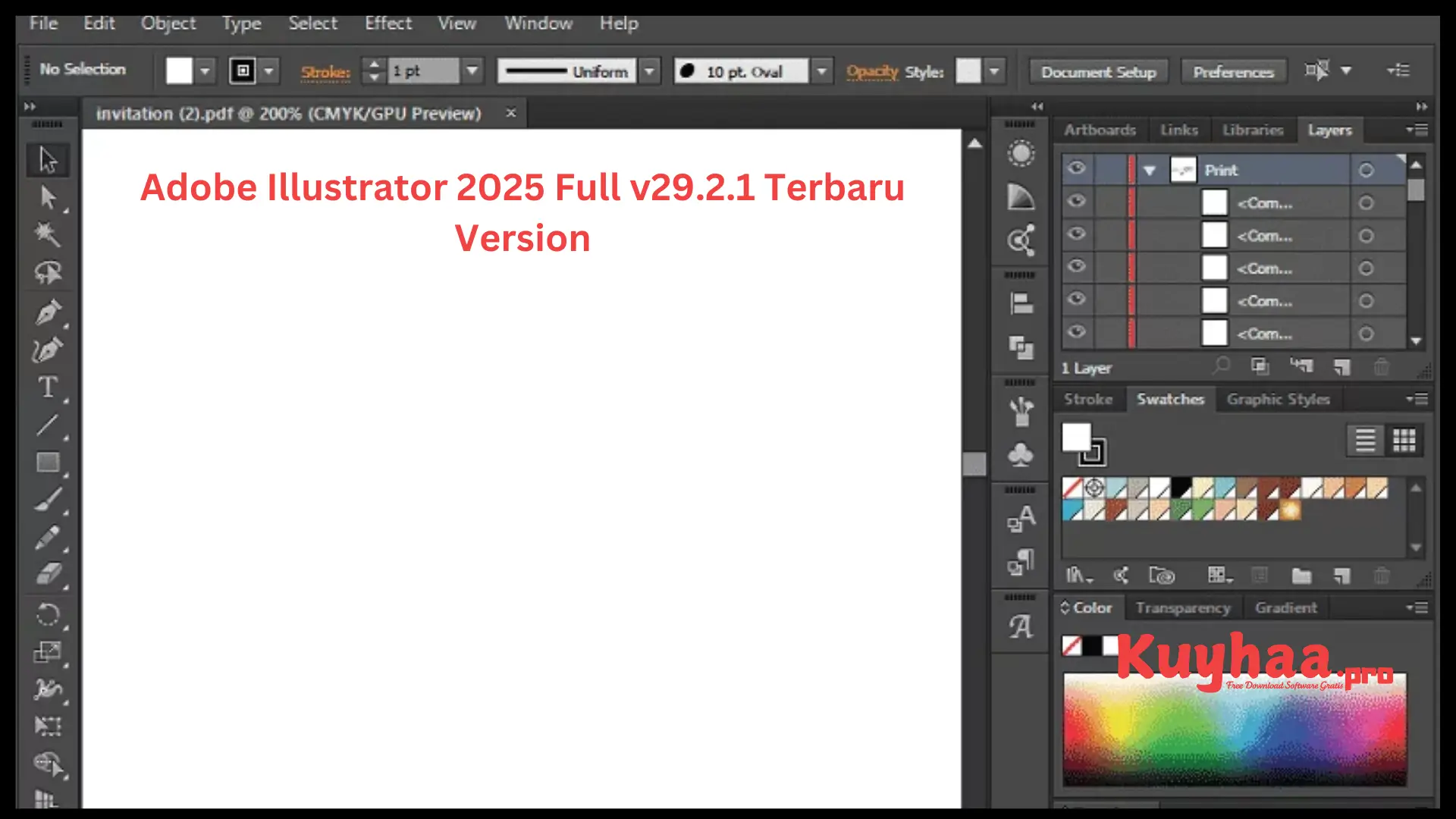
Task: Open stroke weight dropdown arrow
Action: click(472, 71)
